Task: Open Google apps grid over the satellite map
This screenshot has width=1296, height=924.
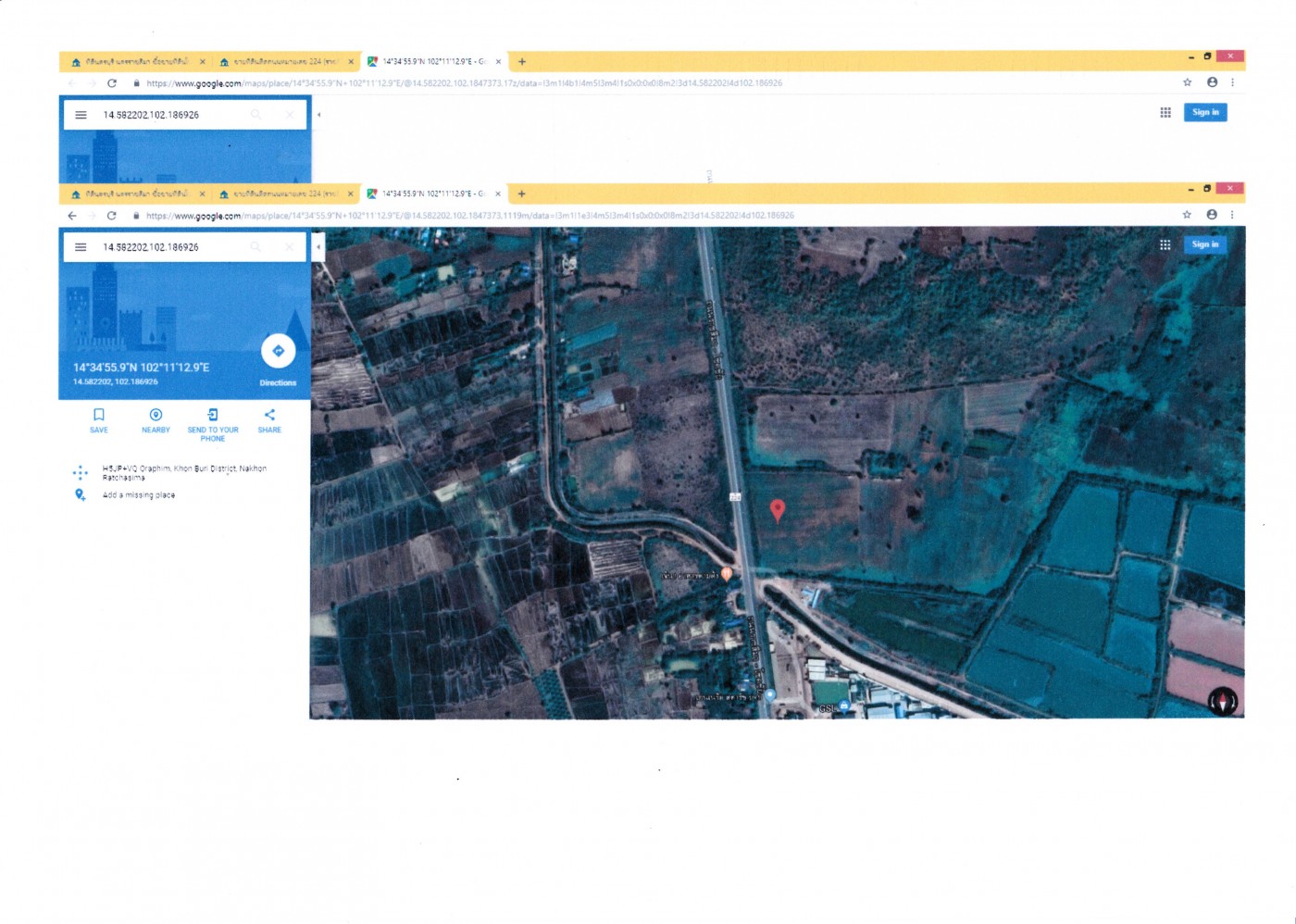Action: (x=1165, y=244)
